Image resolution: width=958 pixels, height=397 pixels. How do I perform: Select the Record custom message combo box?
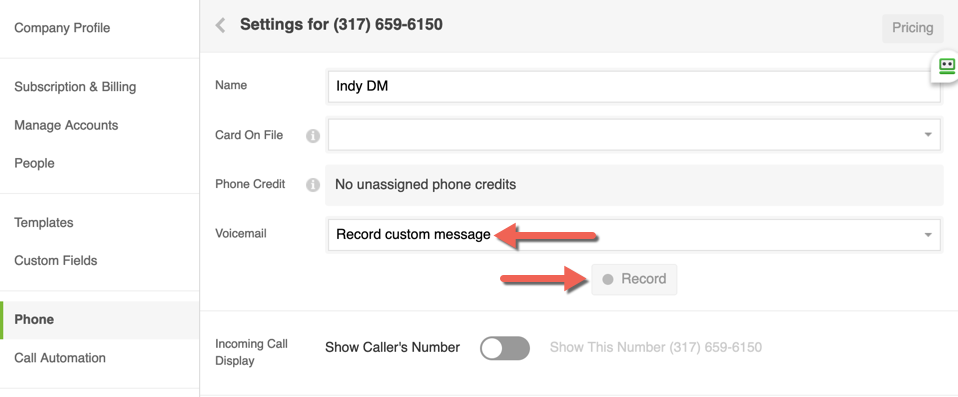pos(634,235)
